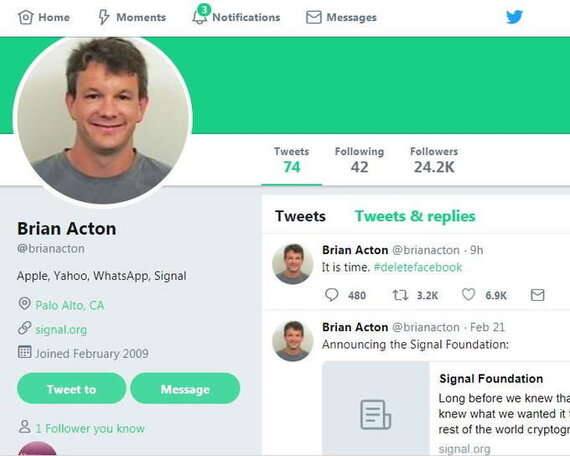Open Messages envelope in top bar
The image size is (570, 456).
(313, 17)
